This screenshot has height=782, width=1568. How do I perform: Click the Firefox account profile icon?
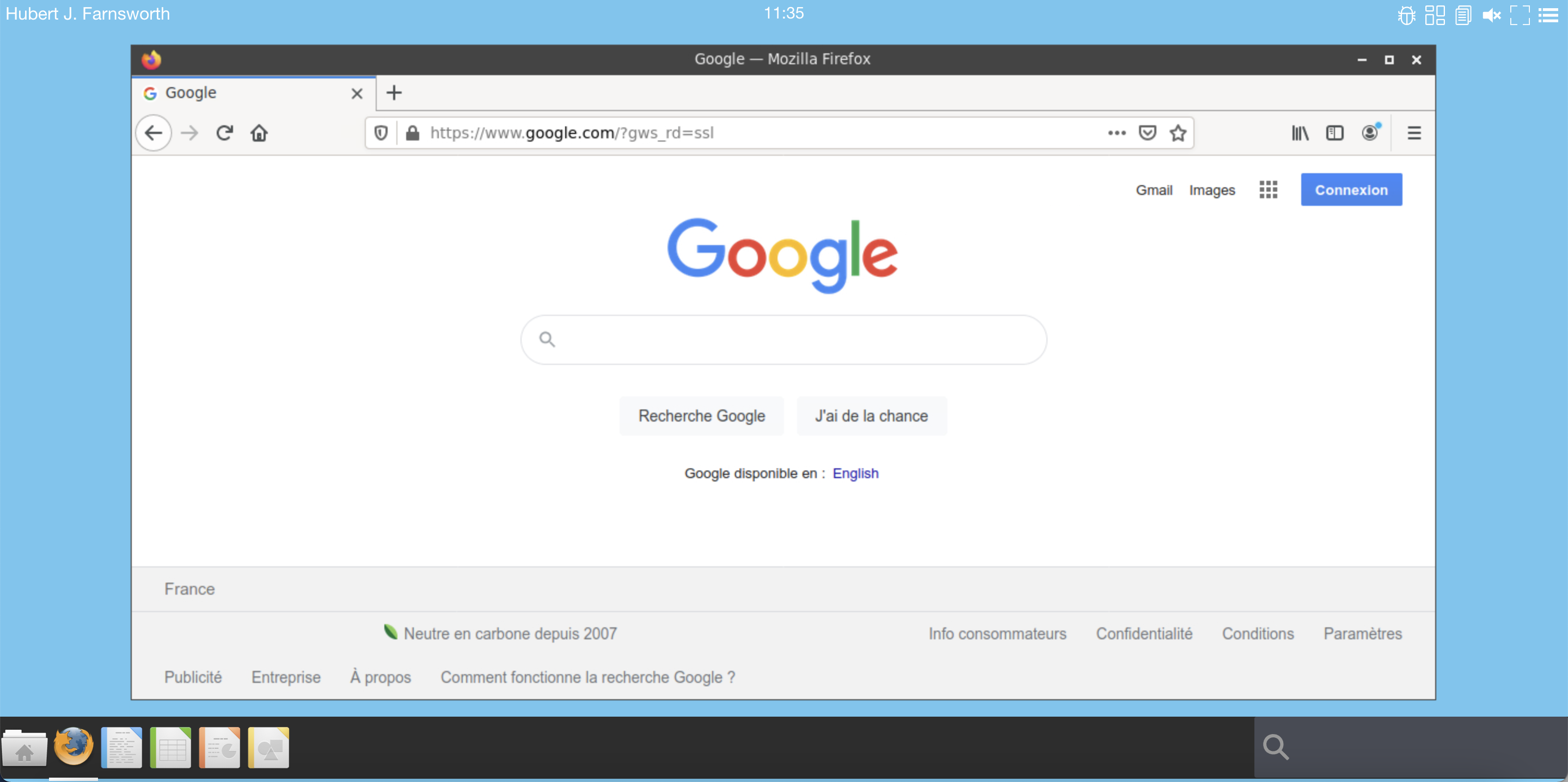click(x=1370, y=132)
